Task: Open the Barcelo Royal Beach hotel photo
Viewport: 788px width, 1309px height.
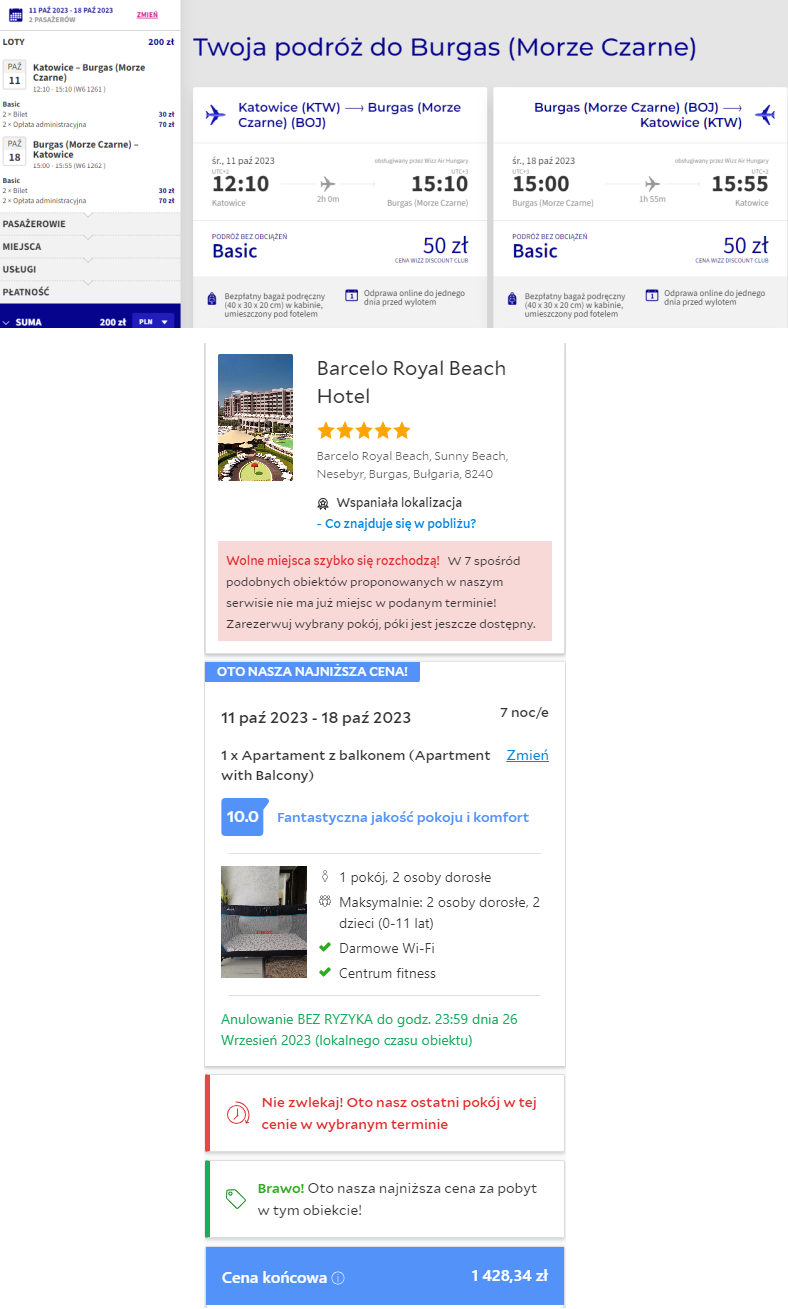Action: (x=255, y=417)
